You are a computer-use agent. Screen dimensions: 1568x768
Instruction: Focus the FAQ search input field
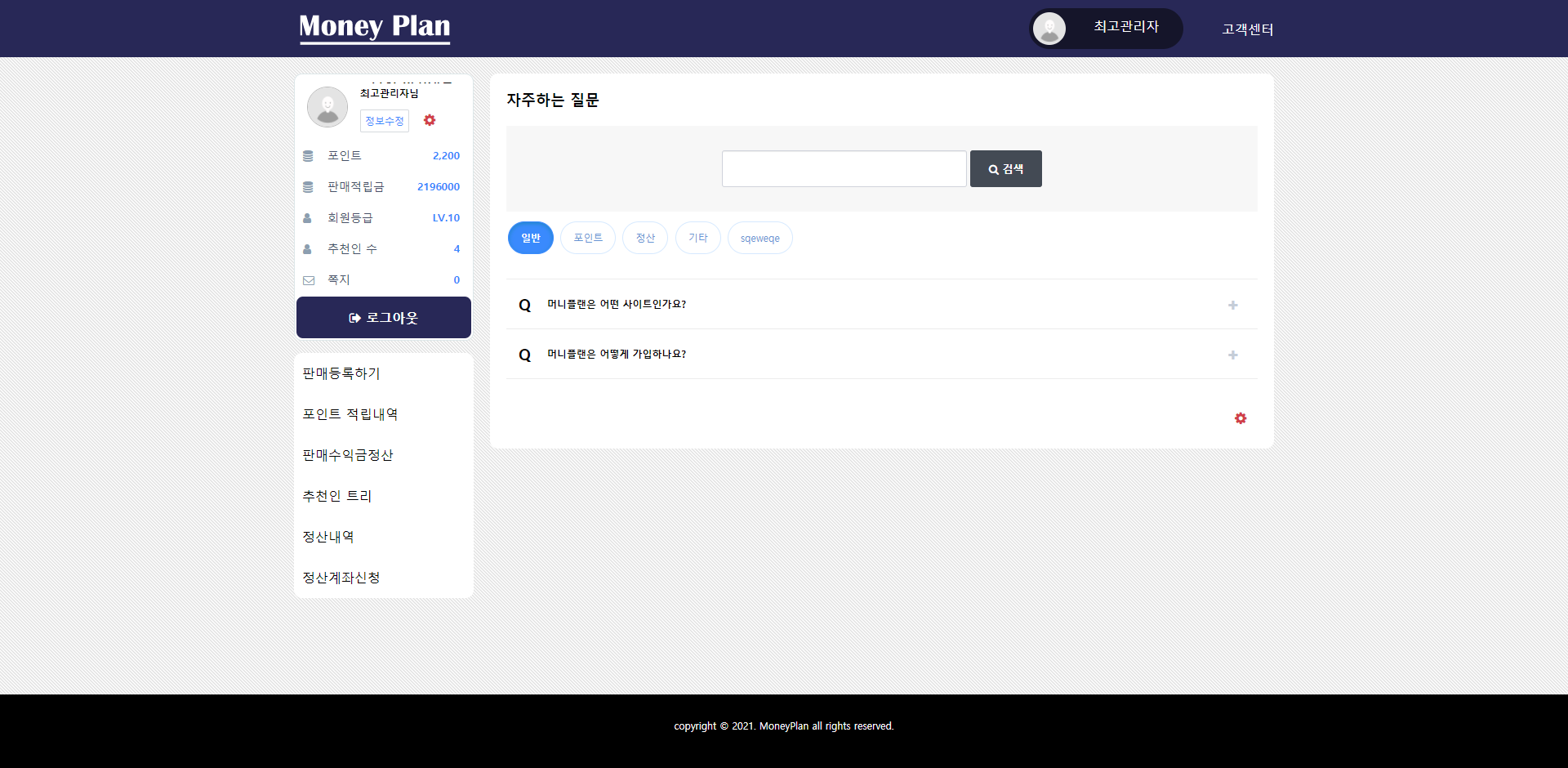[844, 169]
